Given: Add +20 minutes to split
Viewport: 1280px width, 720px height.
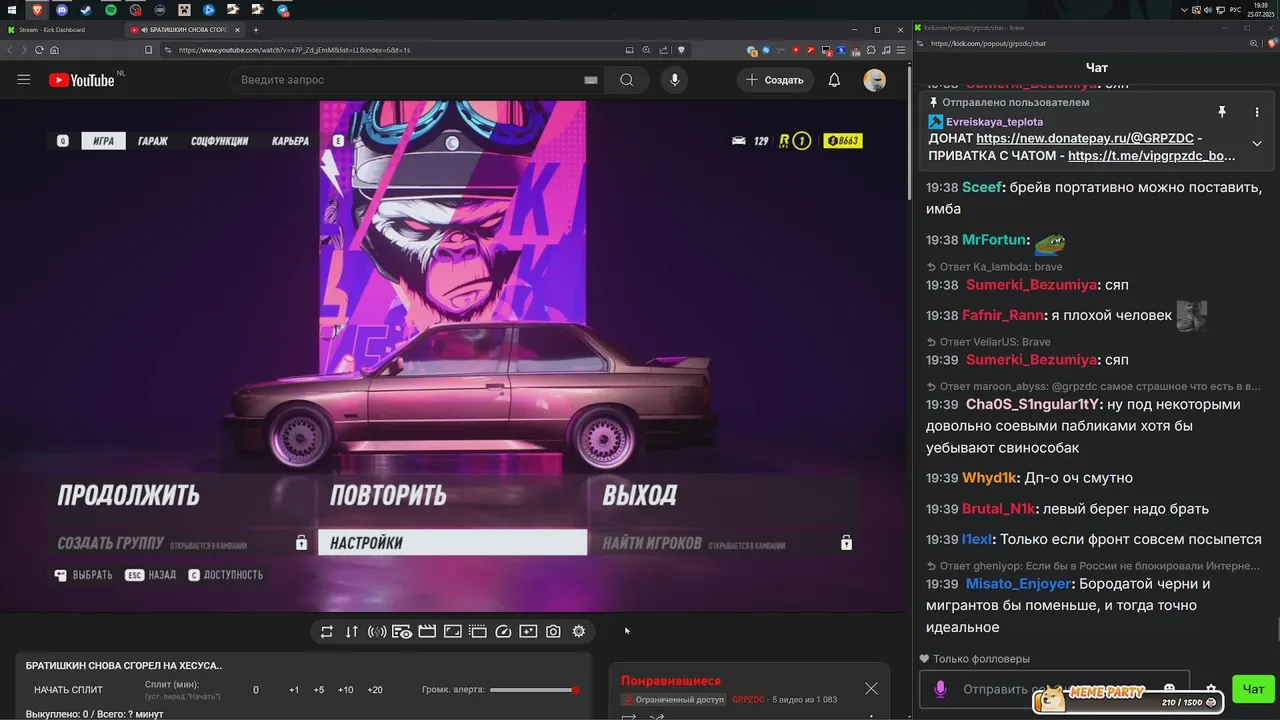Looking at the screenshot, I should click(x=375, y=690).
